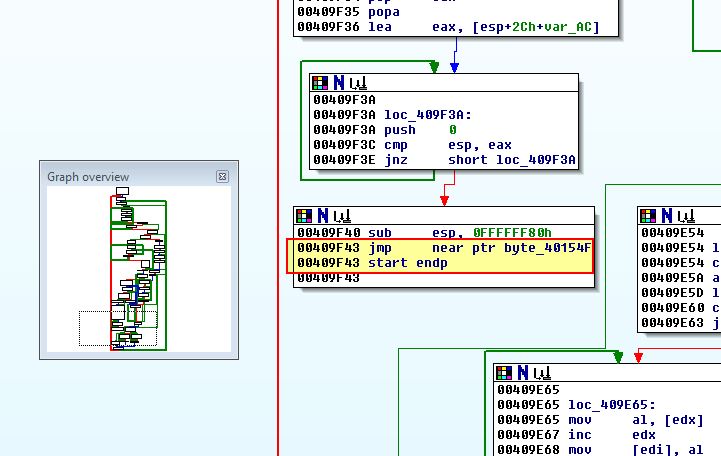Click the lea eax instruction line
721x456 pixels.
(447, 27)
